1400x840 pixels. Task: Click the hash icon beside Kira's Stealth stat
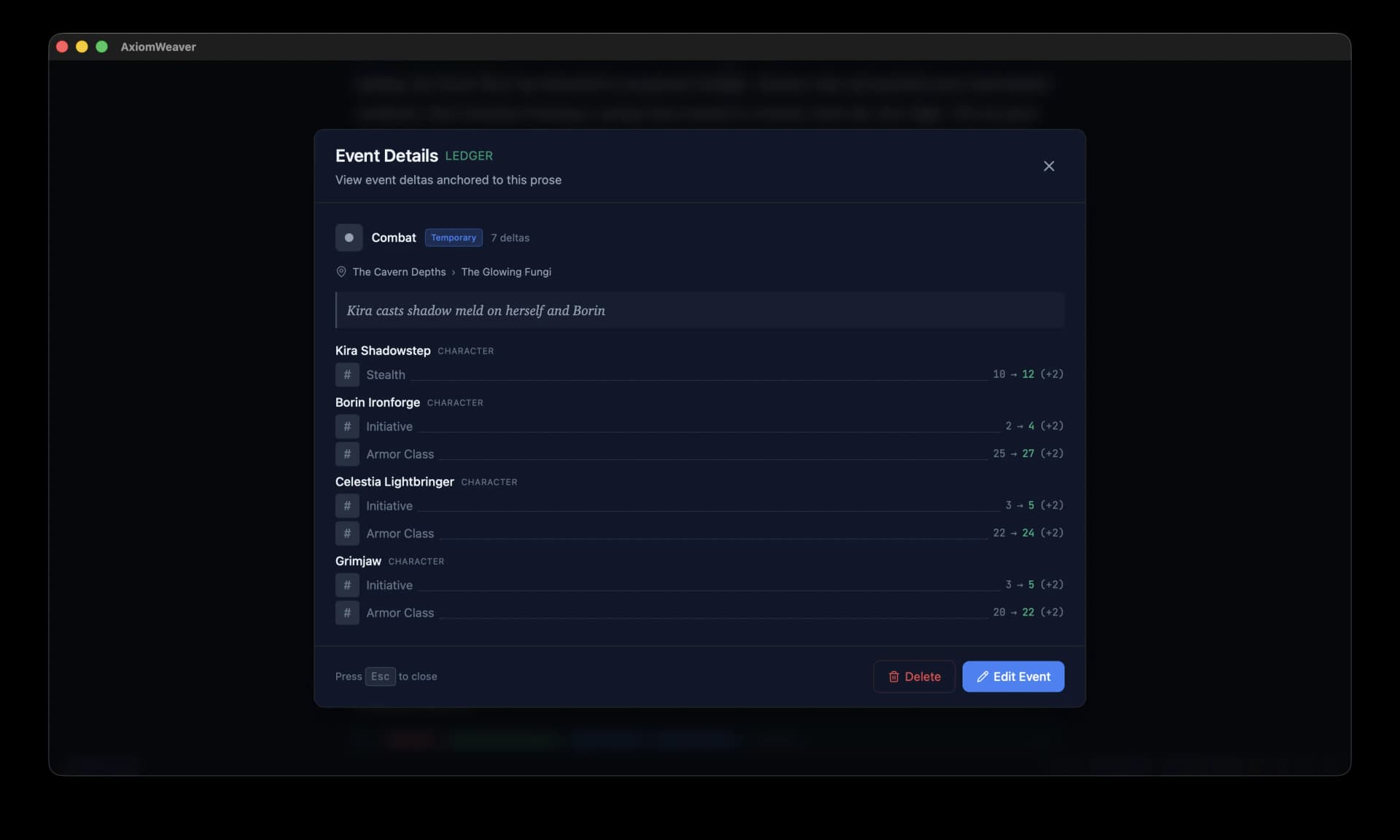point(346,374)
